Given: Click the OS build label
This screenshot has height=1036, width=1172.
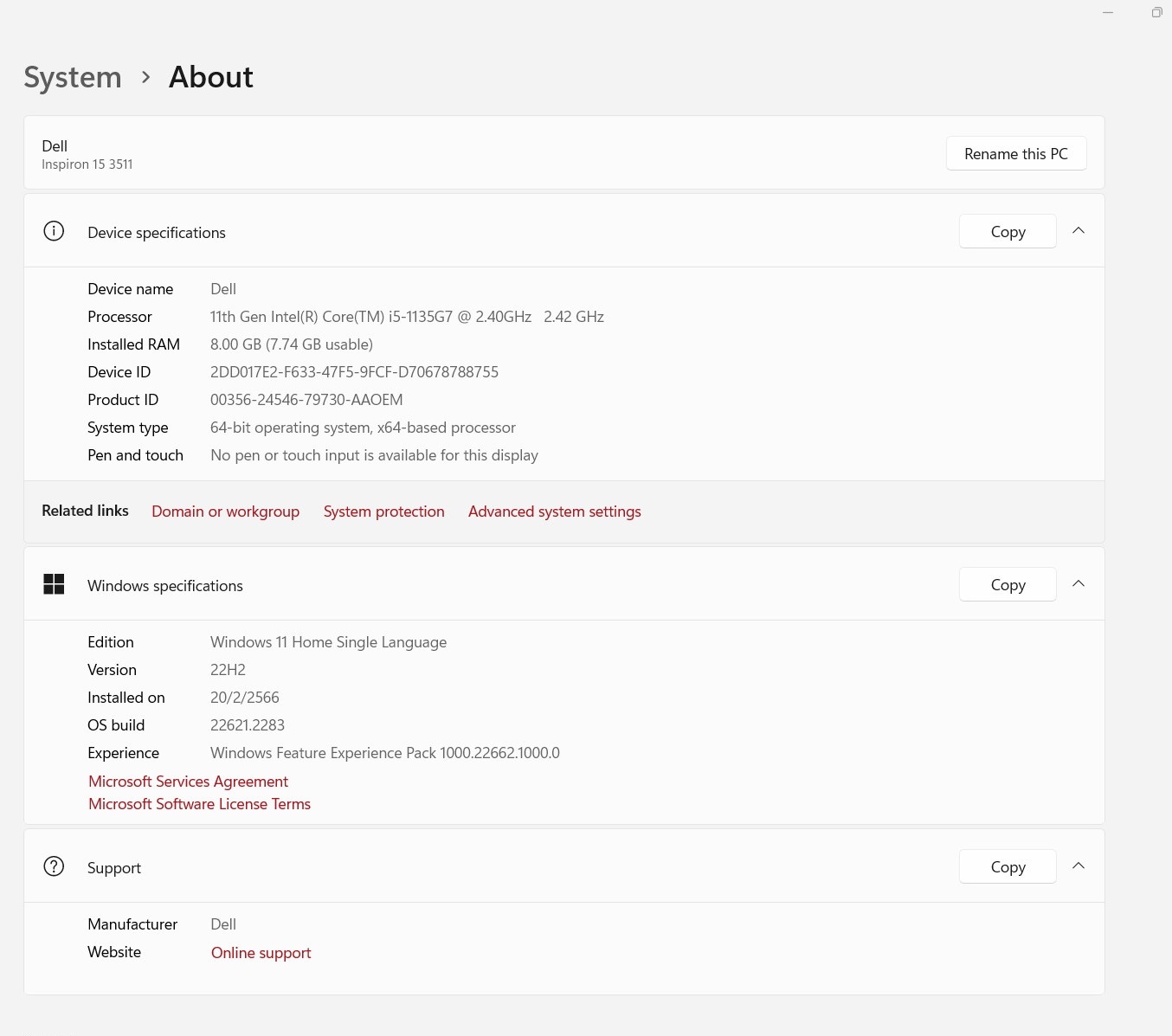Looking at the screenshot, I should (x=116, y=725).
